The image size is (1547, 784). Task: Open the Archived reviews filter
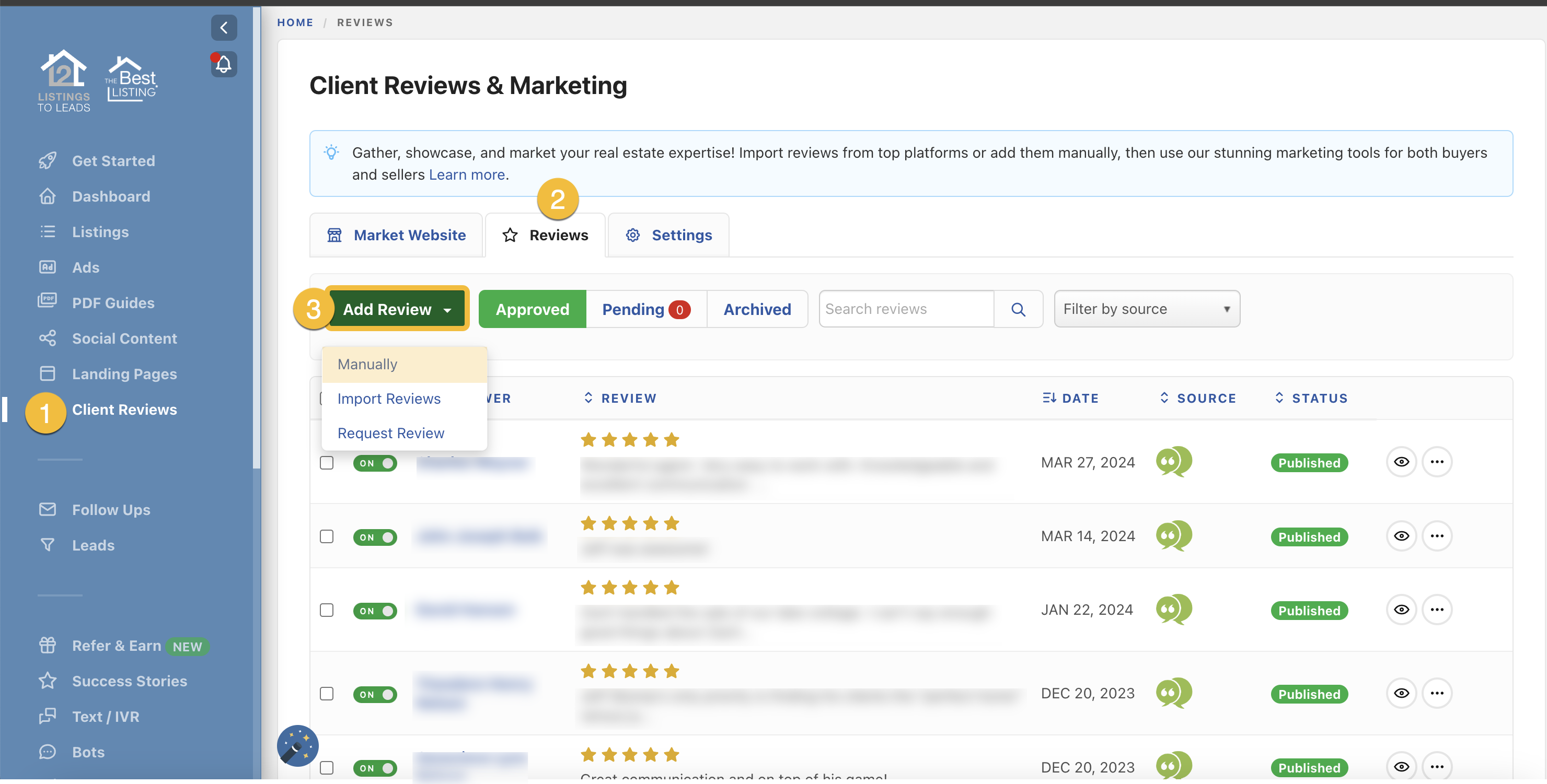(x=757, y=309)
